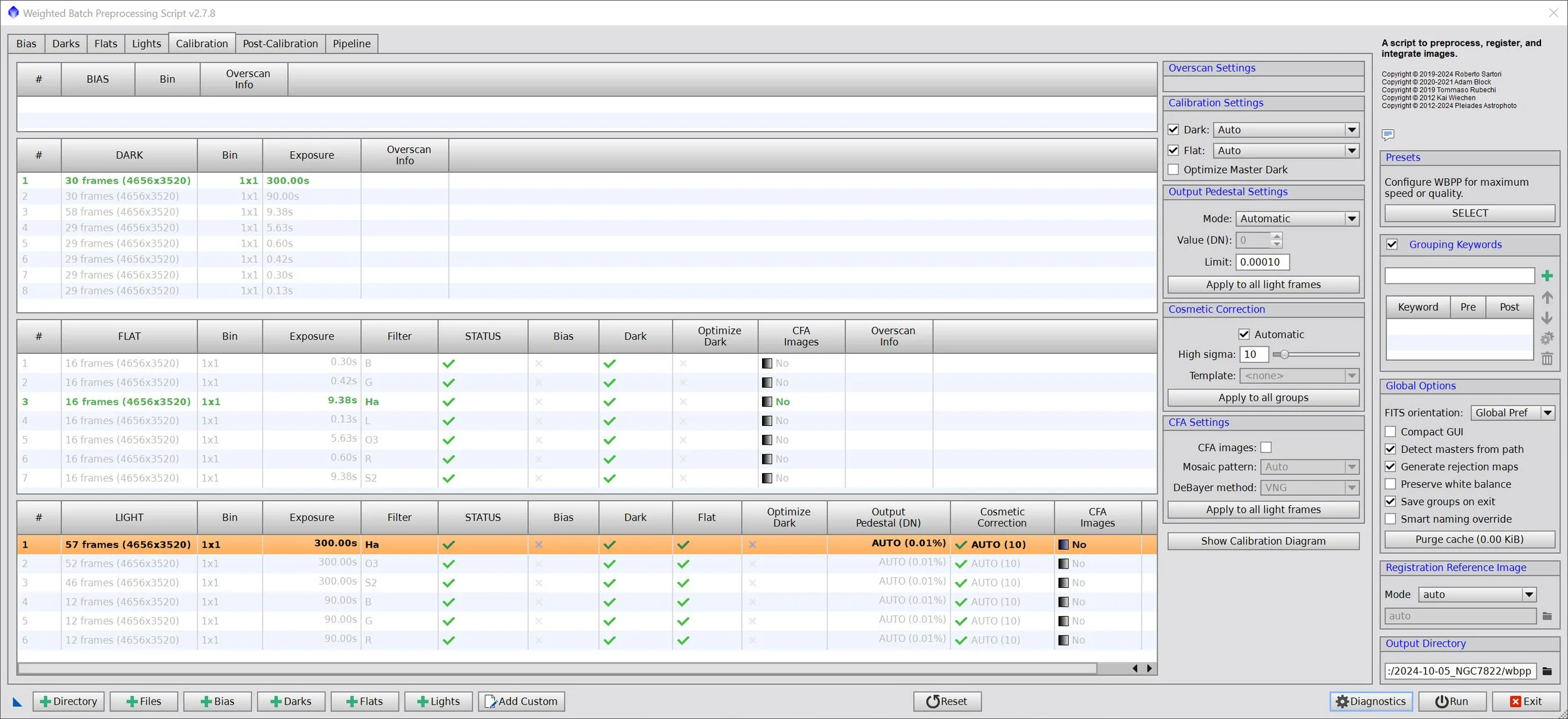The image size is (1568, 719).
Task: Open the FITS orientation dropdown
Action: [x=1547, y=413]
